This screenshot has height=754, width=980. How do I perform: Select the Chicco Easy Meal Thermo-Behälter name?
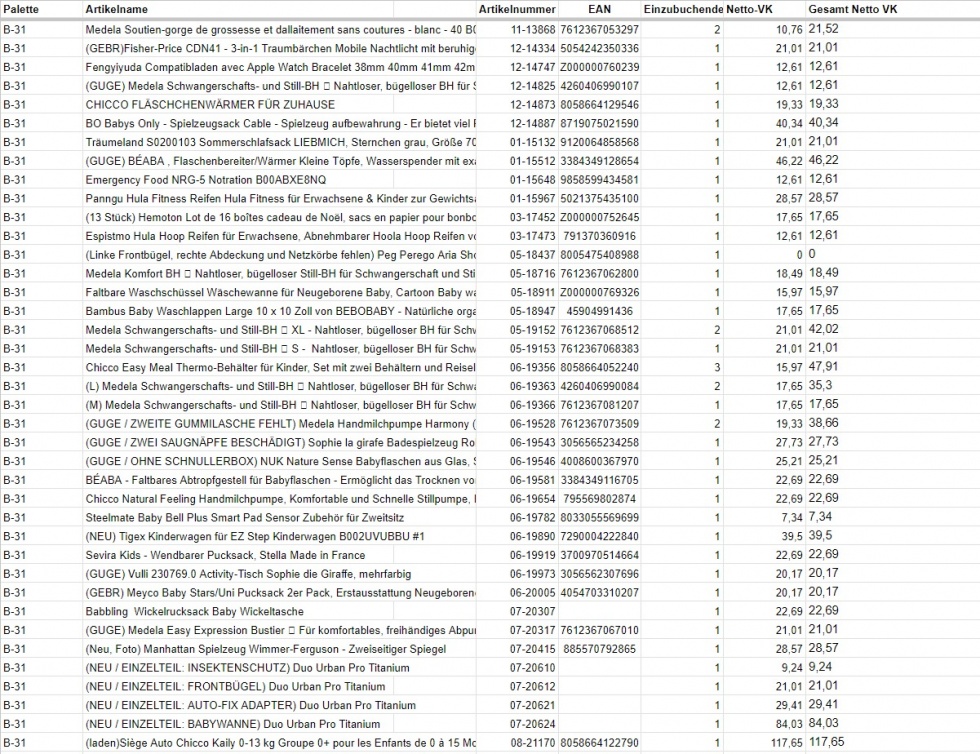(x=280, y=367)
